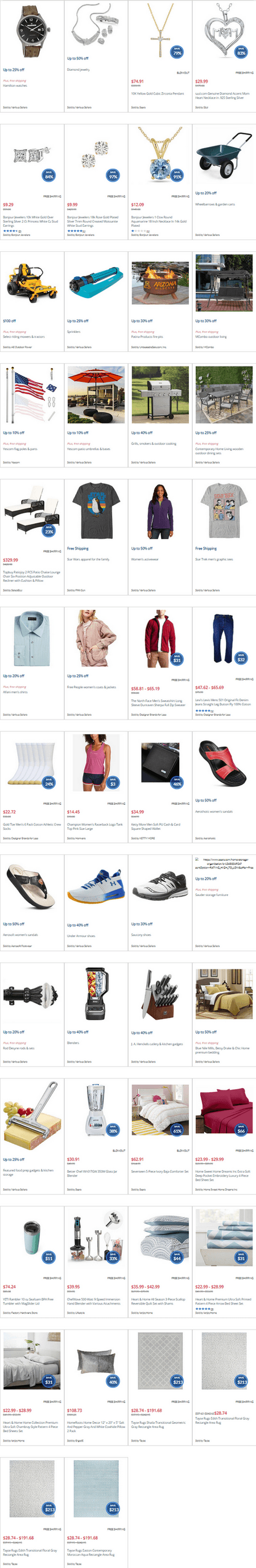Follow the Diamond jewelry link
Image resolution: width=256 pixels, height=1568 pixels.
click(x=79, y=70)
